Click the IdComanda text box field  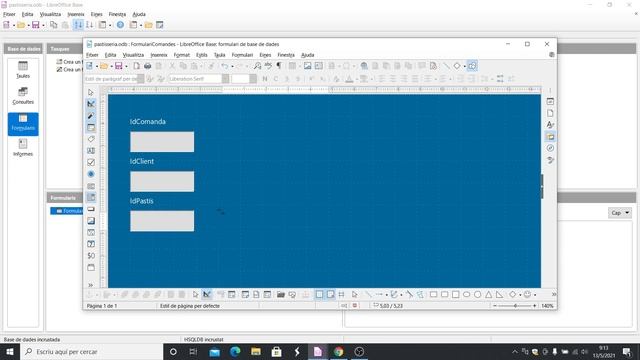[162, 142]
